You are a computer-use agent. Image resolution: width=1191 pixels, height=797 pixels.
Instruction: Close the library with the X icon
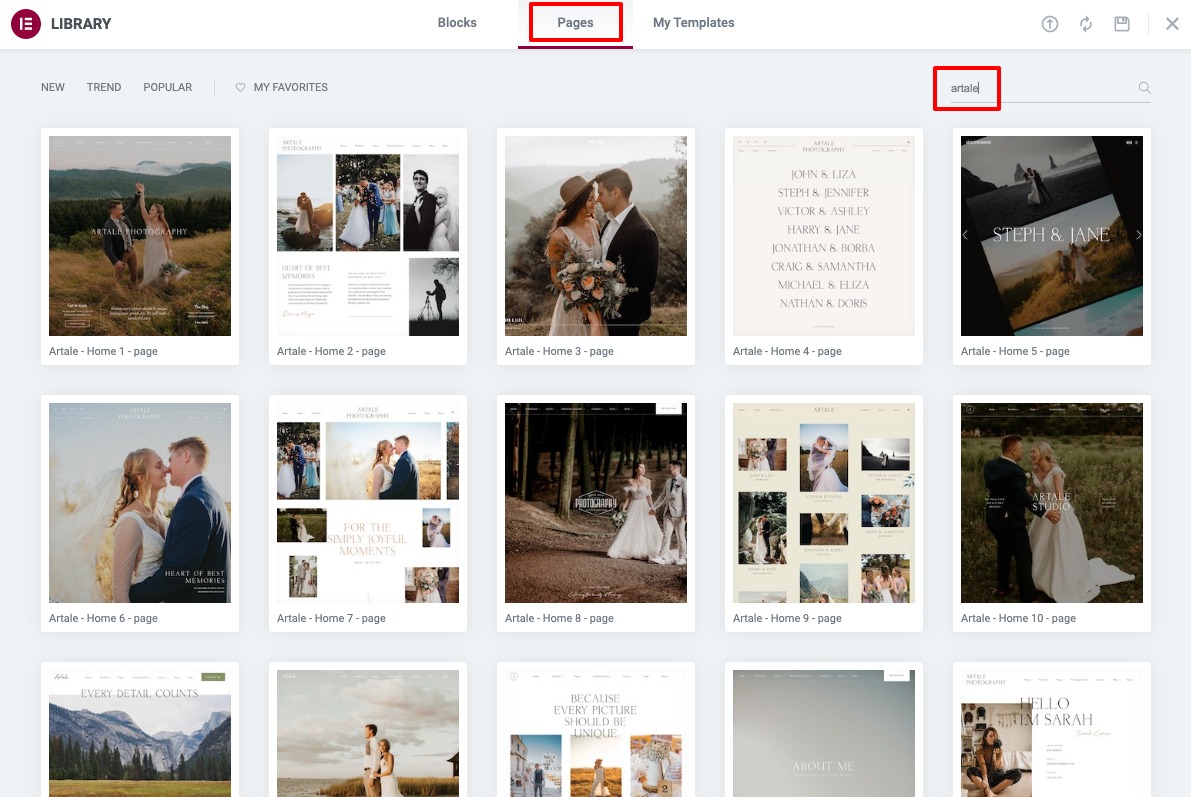coord(1172,23)
